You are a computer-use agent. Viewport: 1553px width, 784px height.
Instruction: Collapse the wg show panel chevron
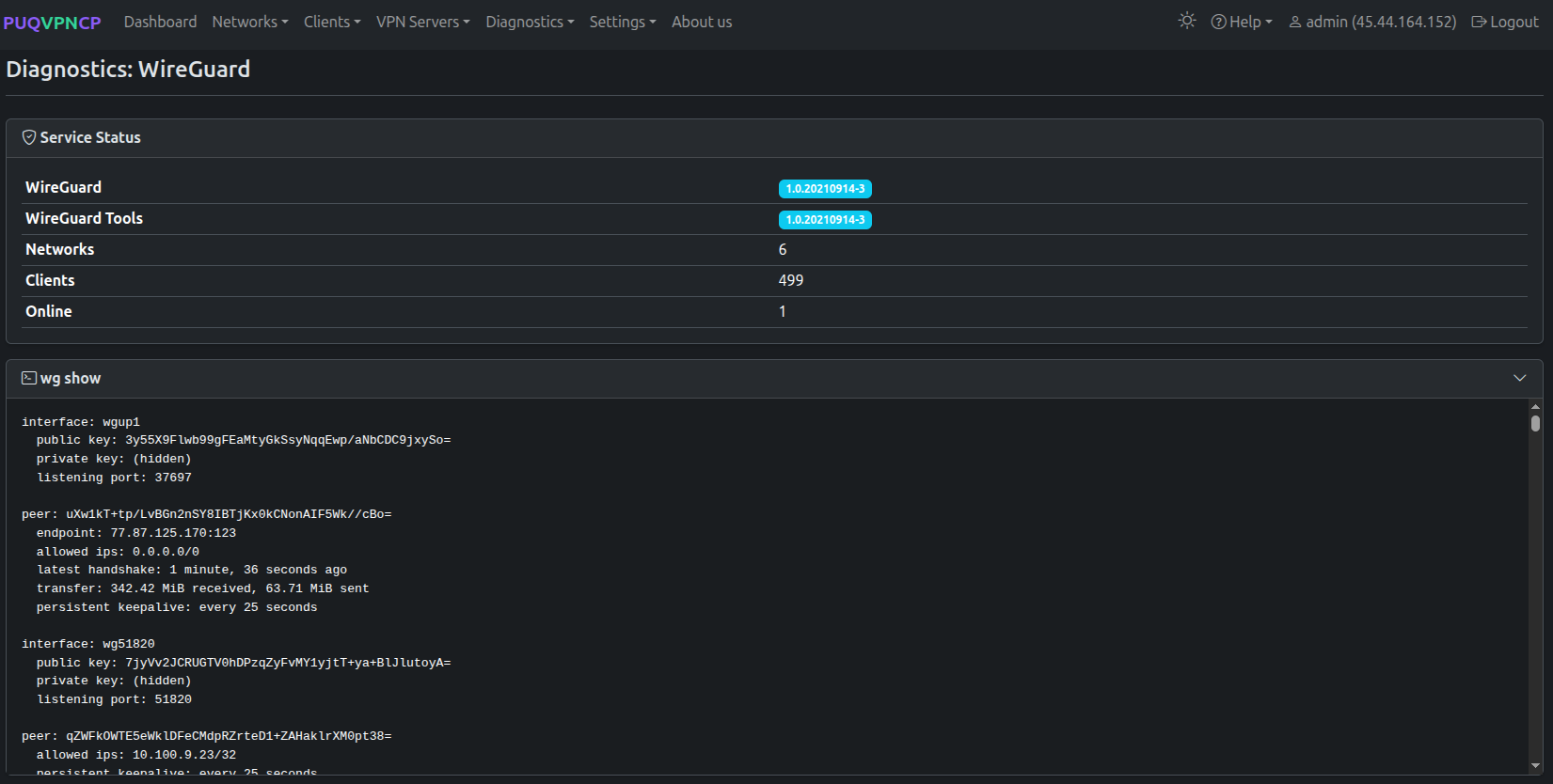point(1519,378)
